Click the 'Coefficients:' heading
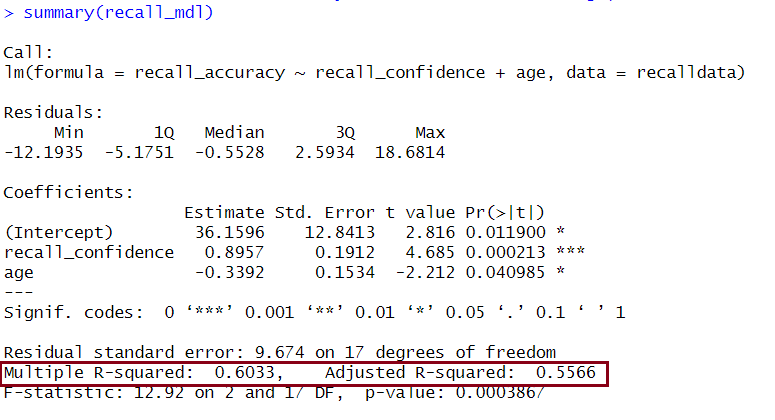The height and width of the screenshot is (420, 775). pyautogui.click(x=68, y=192)
